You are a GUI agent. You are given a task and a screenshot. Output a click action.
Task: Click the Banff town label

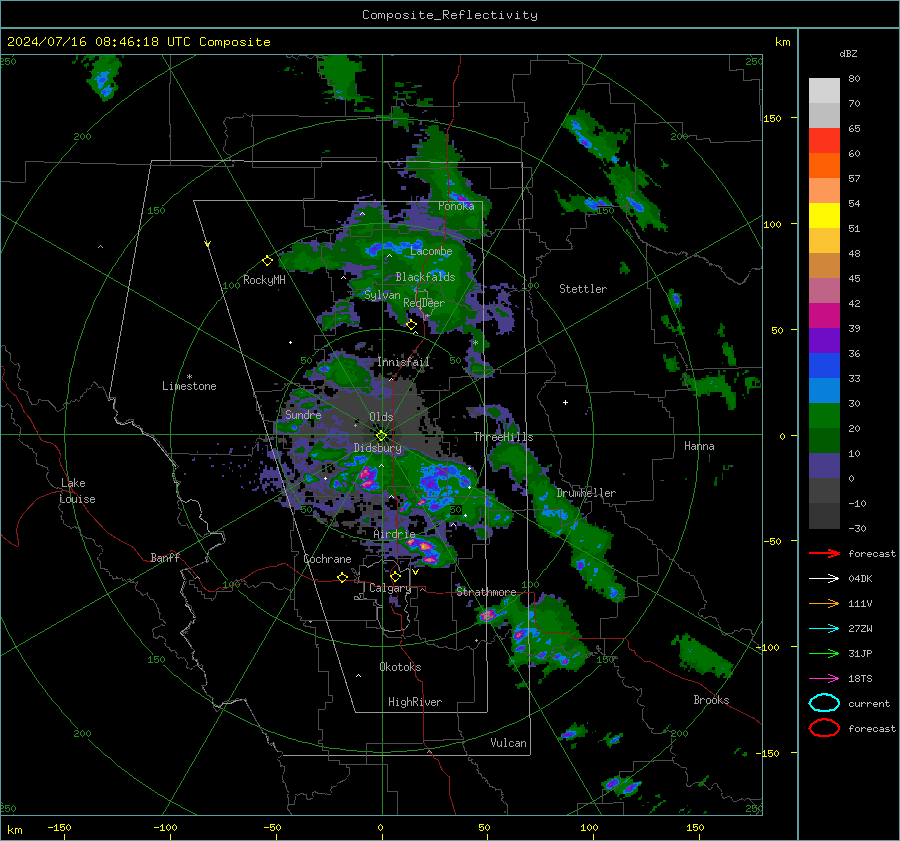pos(165,557)
